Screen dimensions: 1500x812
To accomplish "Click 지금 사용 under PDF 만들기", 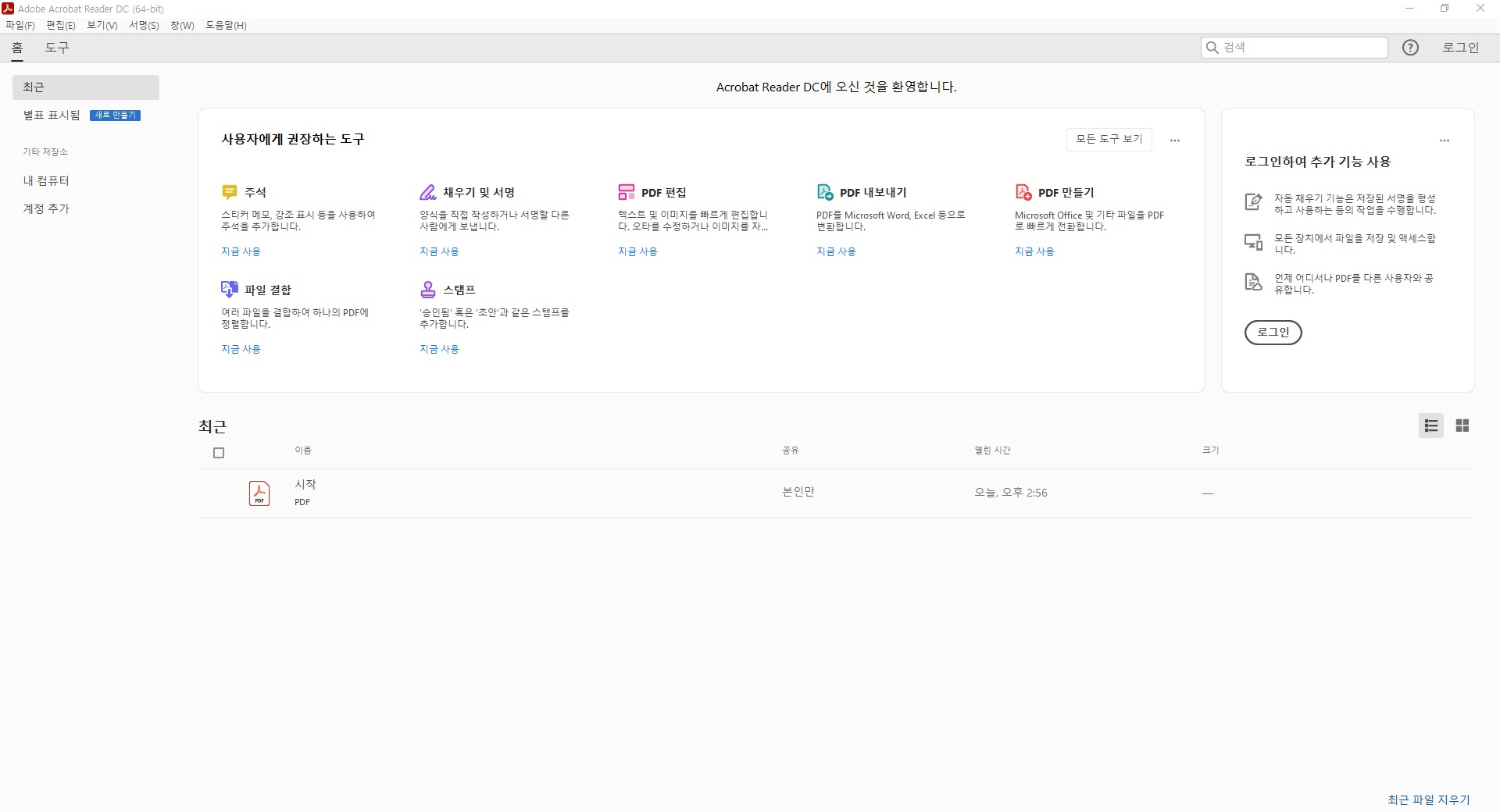I will [1034, 251].
